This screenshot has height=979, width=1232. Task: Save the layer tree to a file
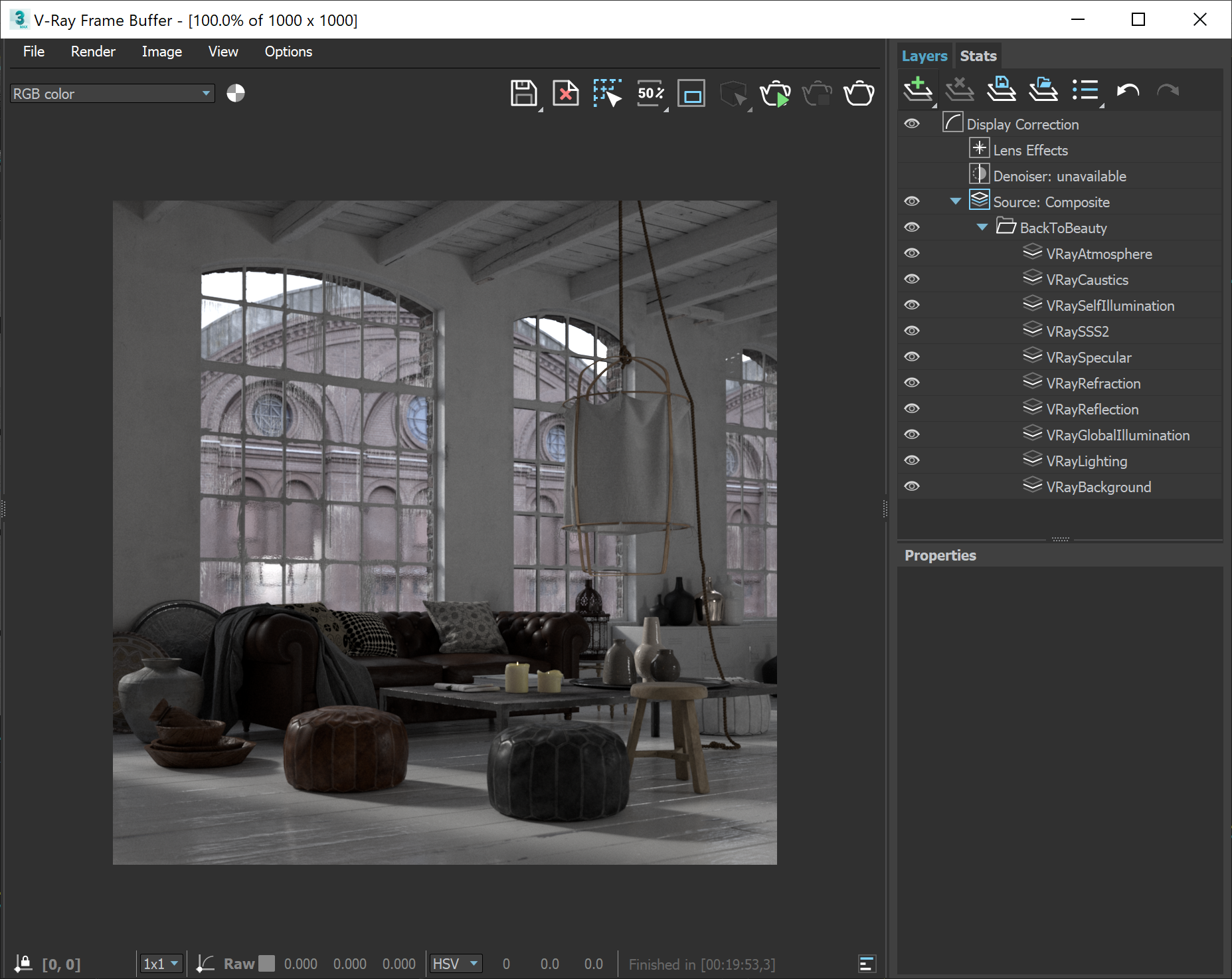coord(1002,89)
